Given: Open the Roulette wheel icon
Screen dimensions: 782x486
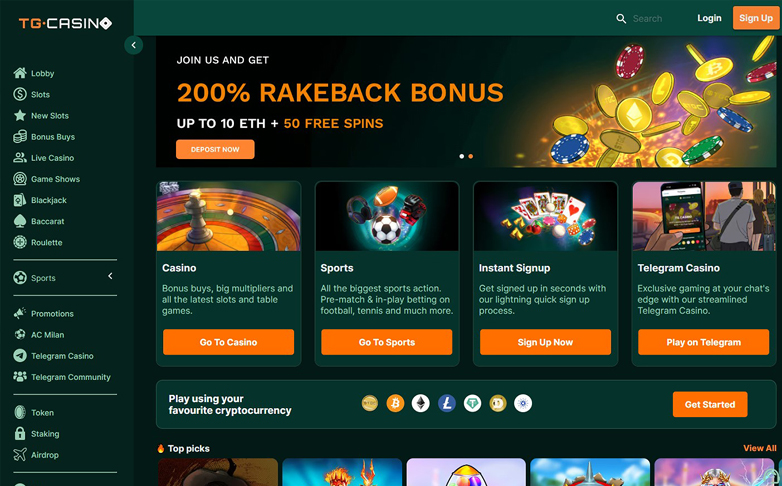Looking at the screenshot, I should pos(20,243).
